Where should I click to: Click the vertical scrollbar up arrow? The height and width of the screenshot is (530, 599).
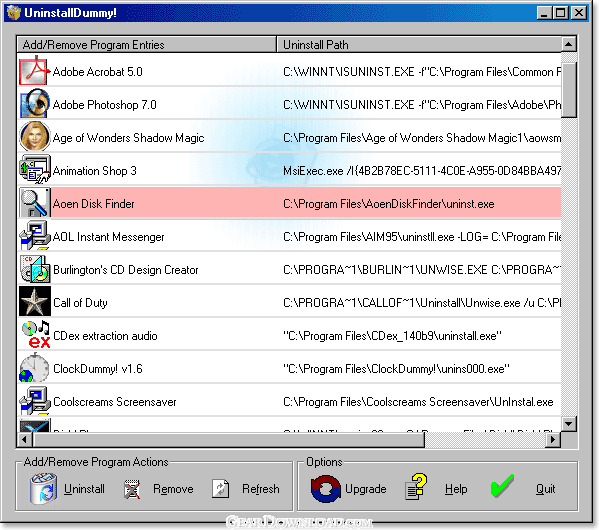coord(569,44)
